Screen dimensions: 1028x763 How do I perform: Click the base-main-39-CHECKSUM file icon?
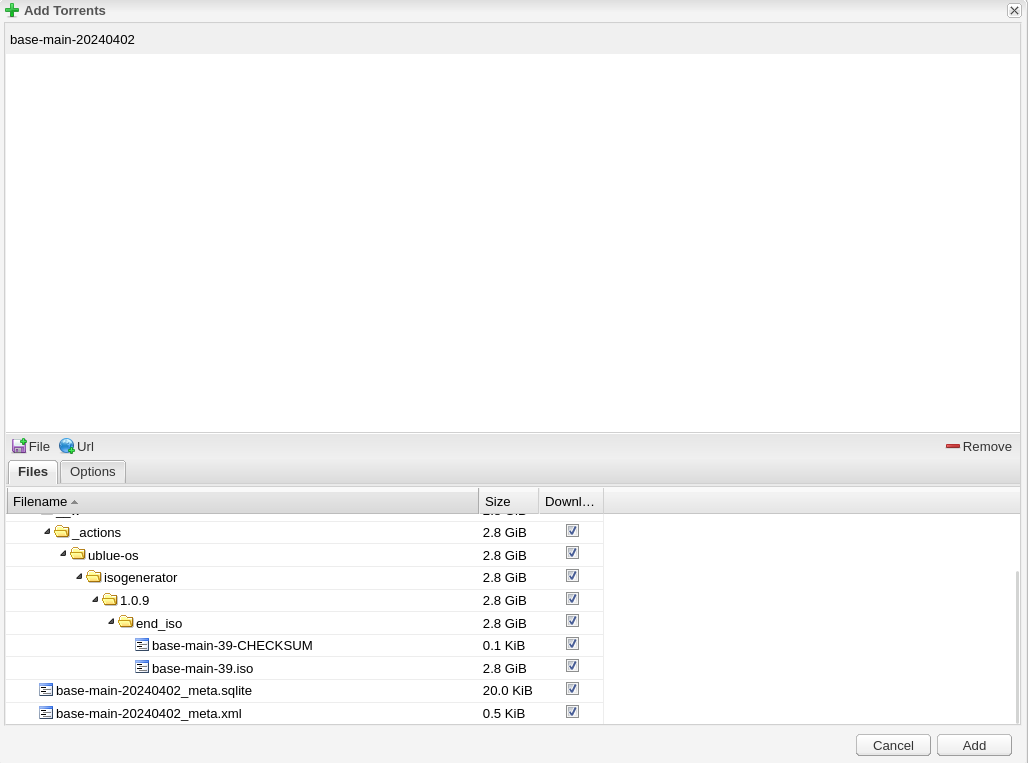[x=142, y=645]
